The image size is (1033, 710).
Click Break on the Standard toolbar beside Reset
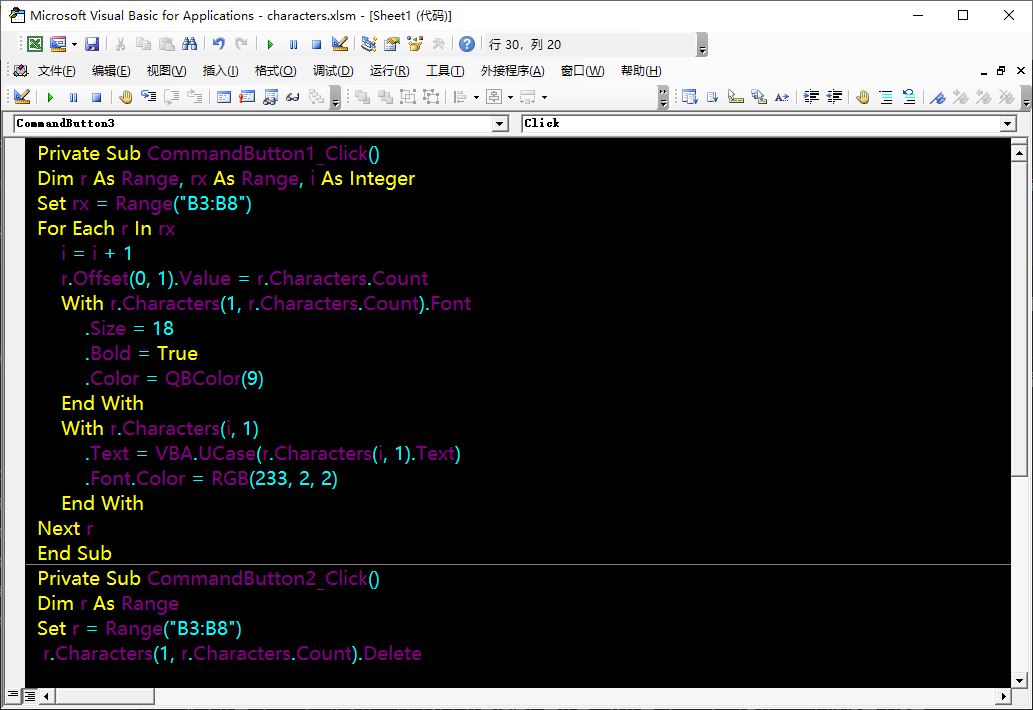pos(293,44)
